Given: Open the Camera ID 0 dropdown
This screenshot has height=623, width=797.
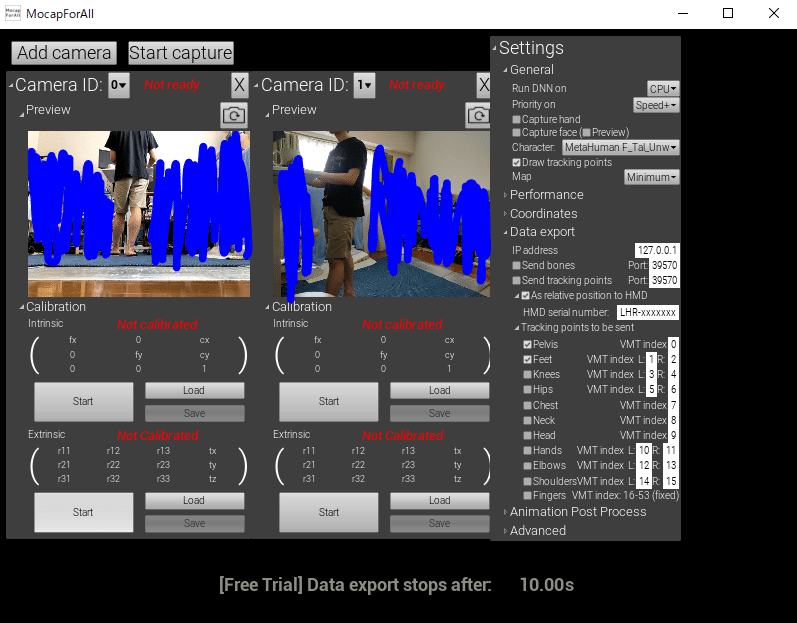Looking at the screenshot, I should (x=119, y=85).
